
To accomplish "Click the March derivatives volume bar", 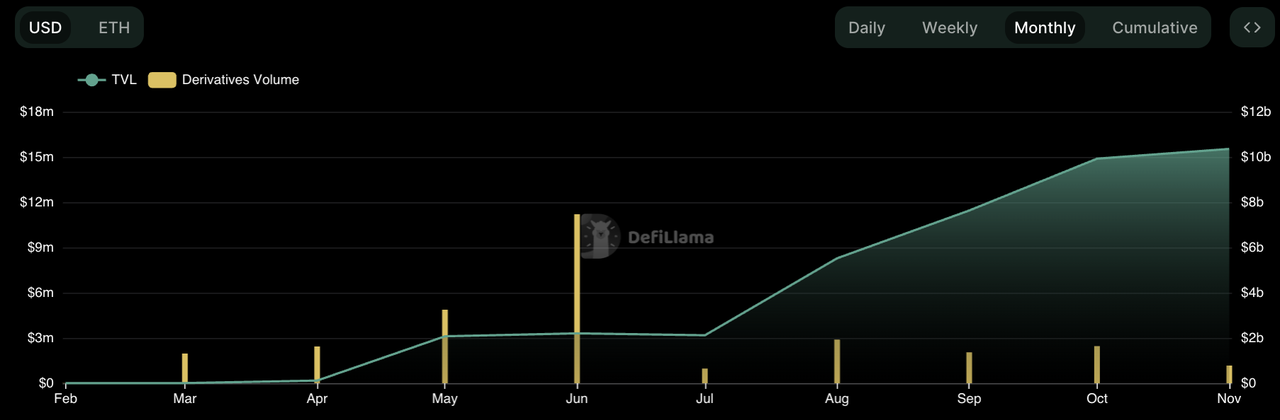I will pos(185,368).
